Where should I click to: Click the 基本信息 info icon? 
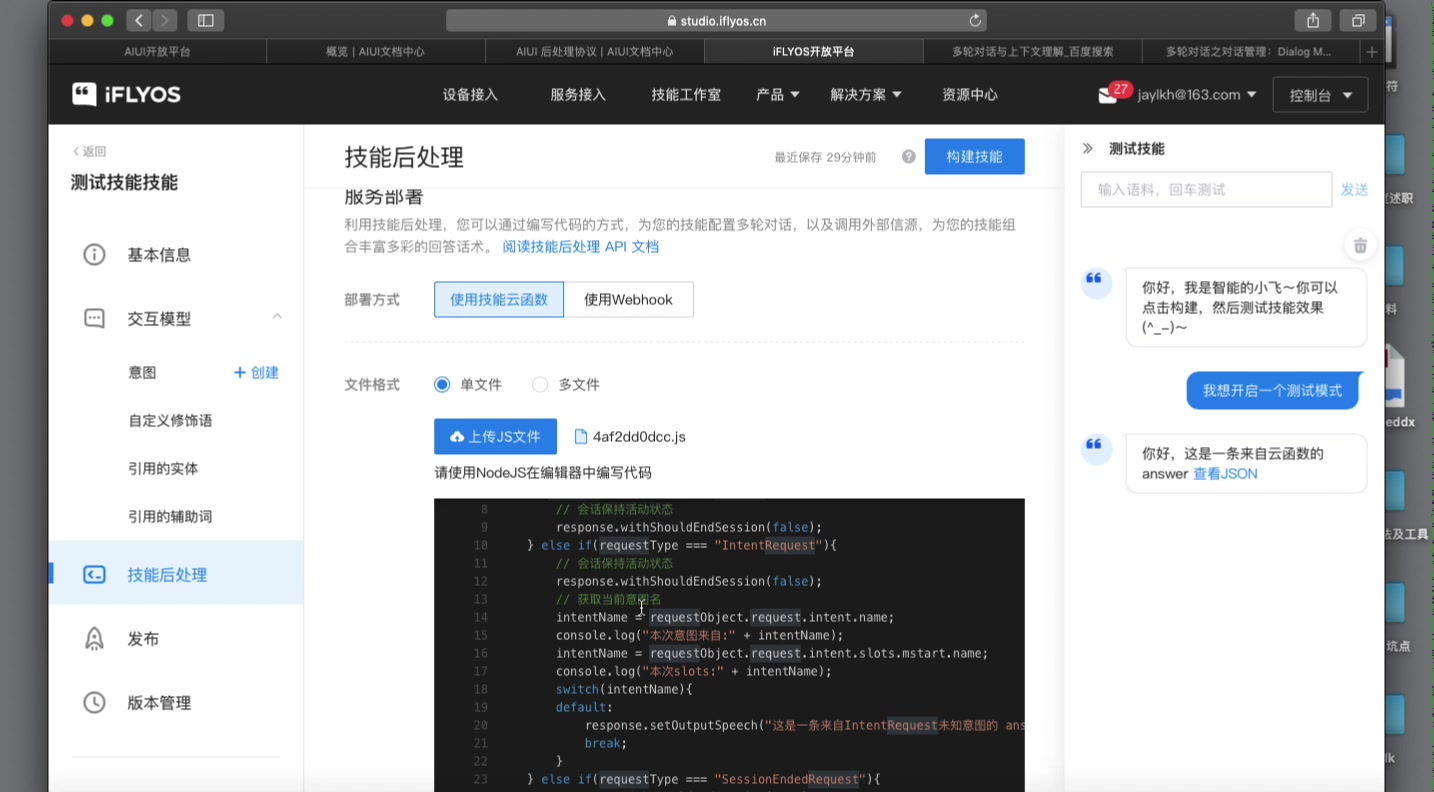tap(94, 255)
